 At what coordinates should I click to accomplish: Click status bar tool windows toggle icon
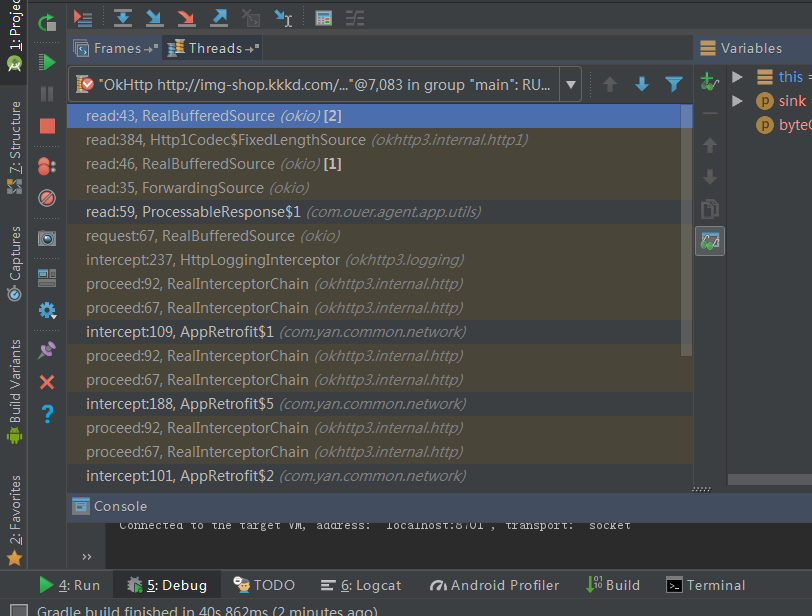[19, 611]
